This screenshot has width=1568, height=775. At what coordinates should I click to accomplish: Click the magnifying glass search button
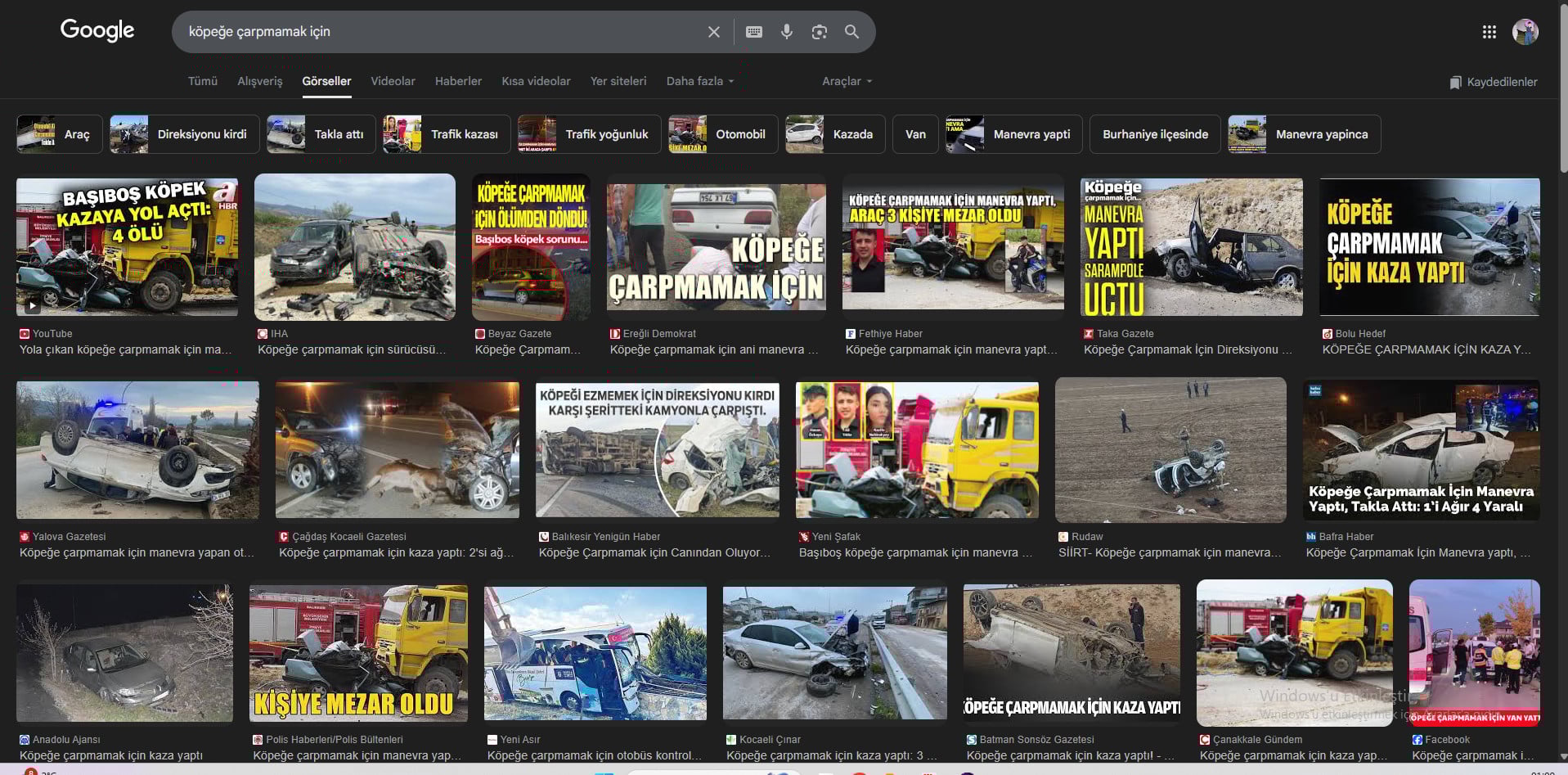click(x=851, y=32)
